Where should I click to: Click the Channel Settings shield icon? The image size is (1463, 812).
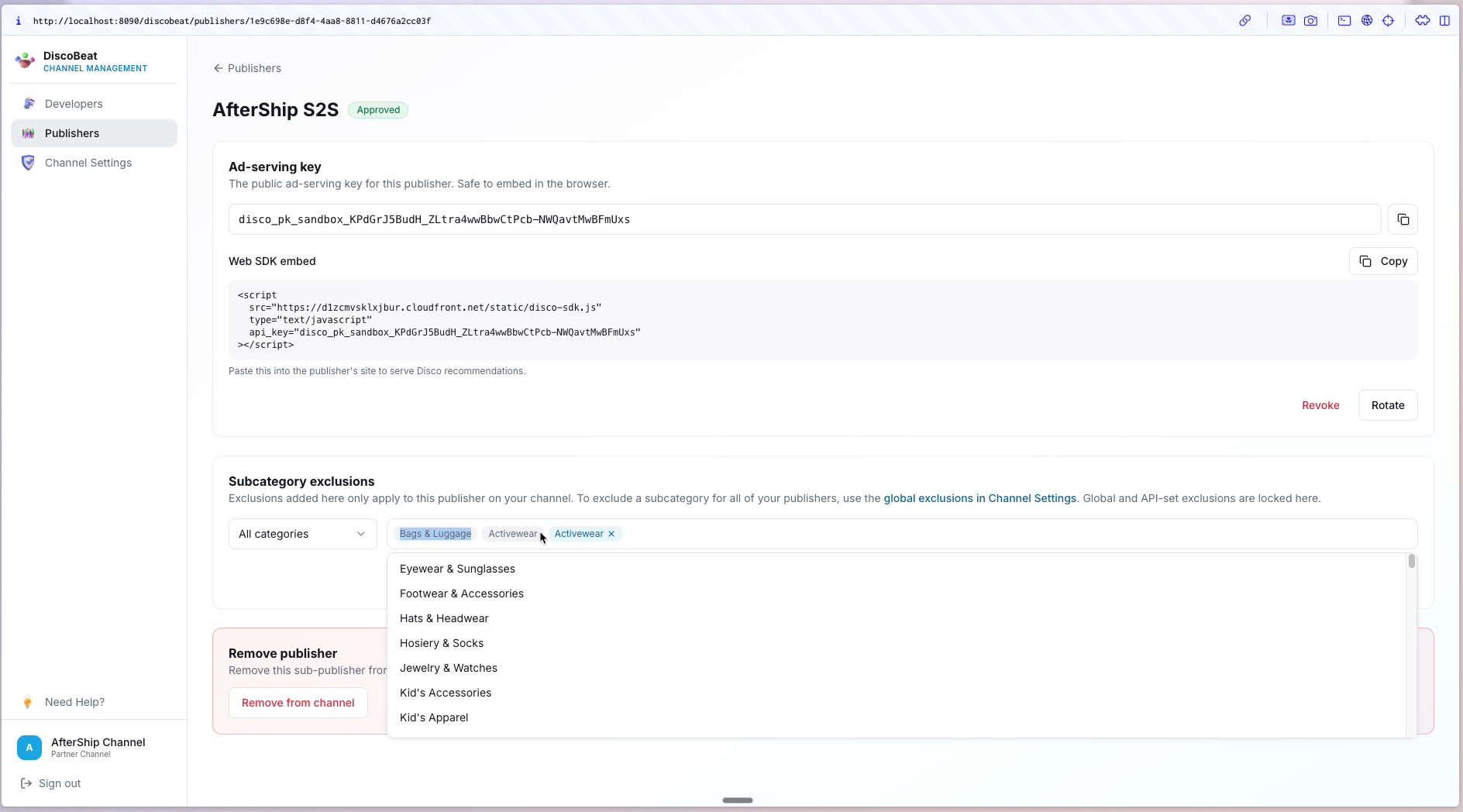[x=29, y=163]
